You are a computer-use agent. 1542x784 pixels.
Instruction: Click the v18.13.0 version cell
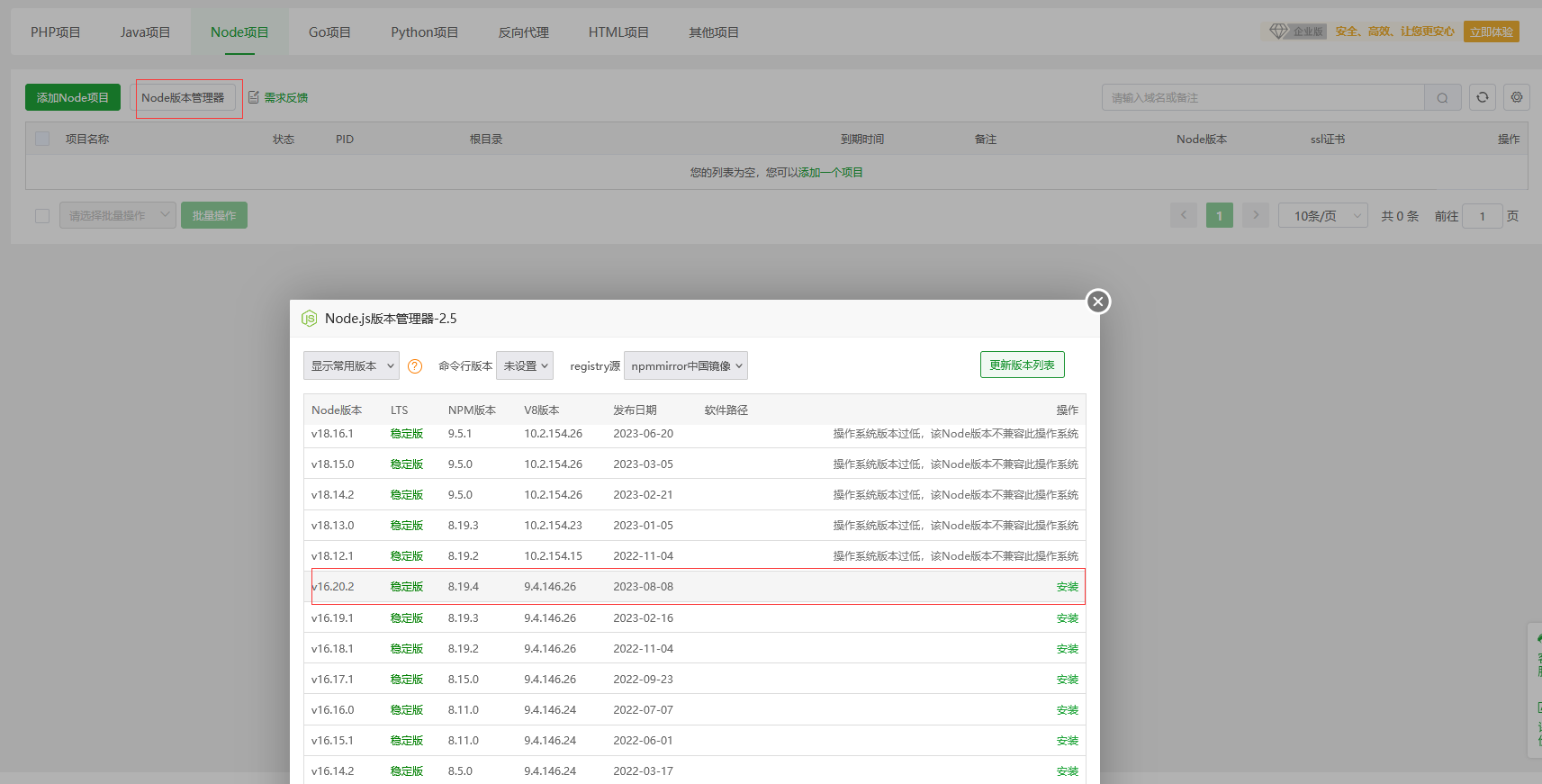(333, 526)
